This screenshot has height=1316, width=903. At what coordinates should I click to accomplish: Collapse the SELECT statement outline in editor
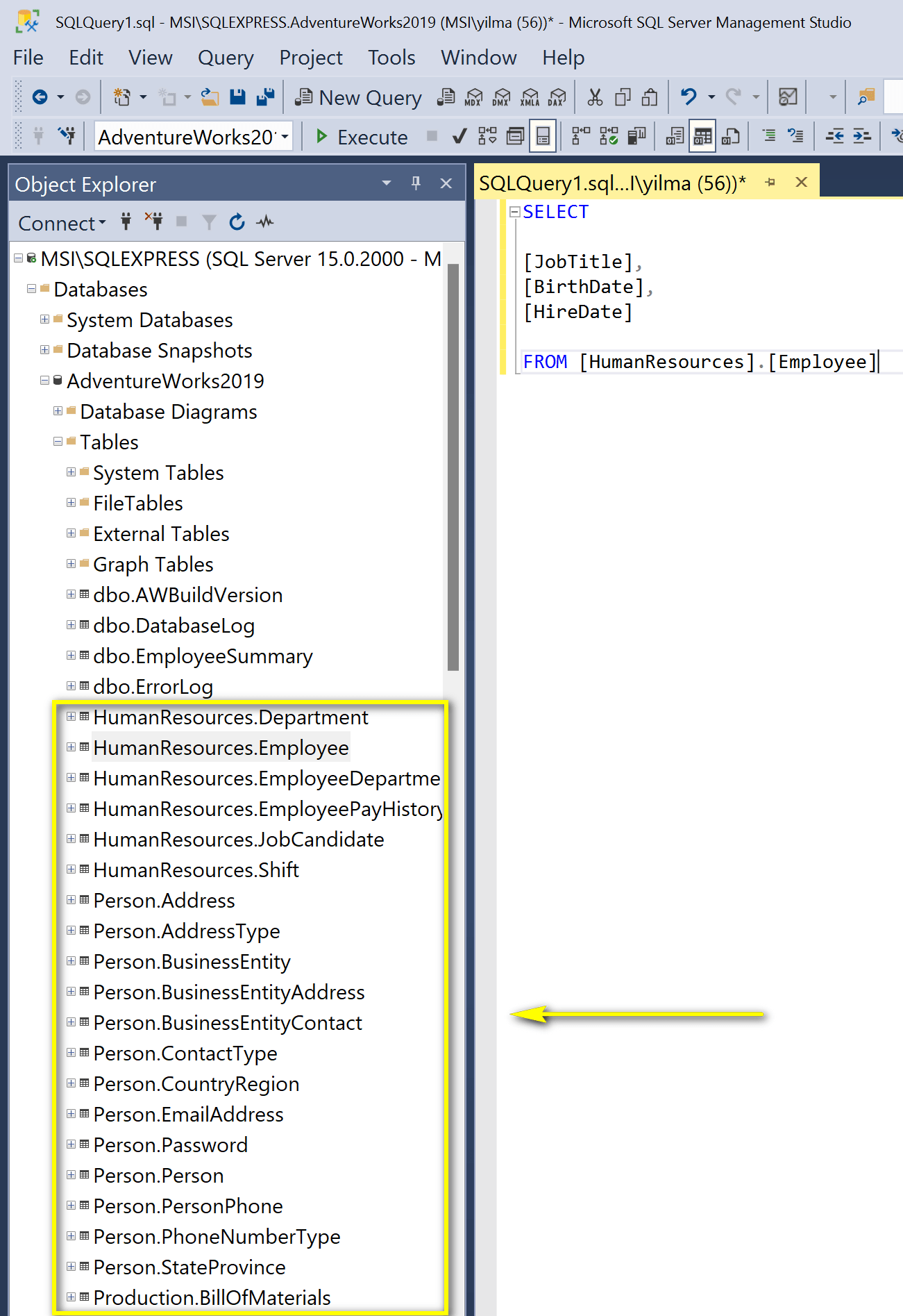click(x=515, y=212)
